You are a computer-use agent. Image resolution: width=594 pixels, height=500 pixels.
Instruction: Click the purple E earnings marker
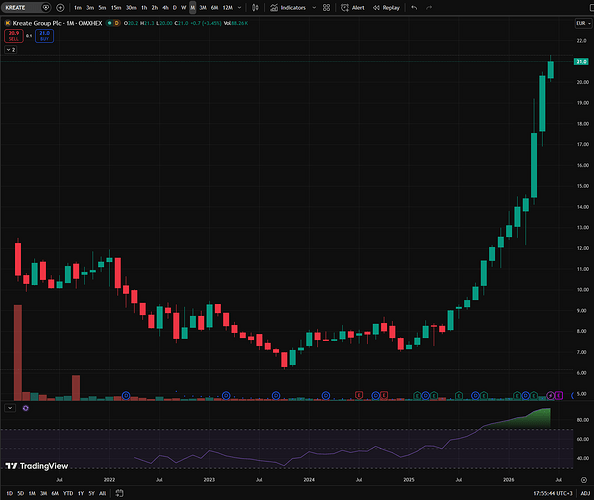(559, 396)
